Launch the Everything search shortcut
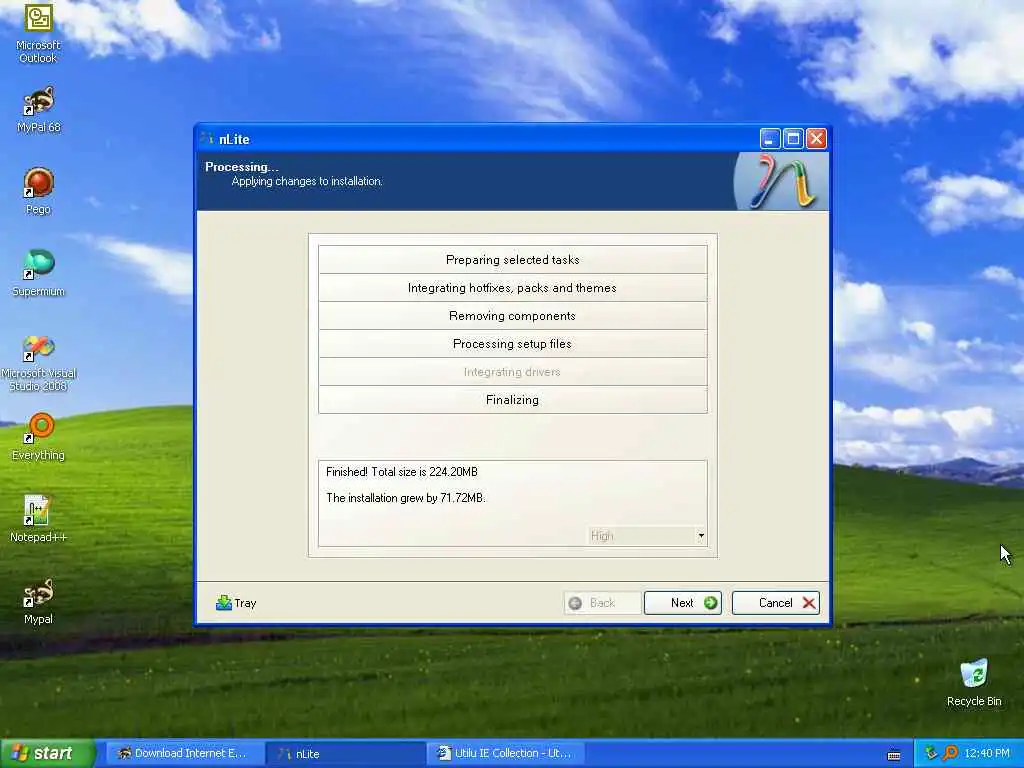 tap(38, 437)
